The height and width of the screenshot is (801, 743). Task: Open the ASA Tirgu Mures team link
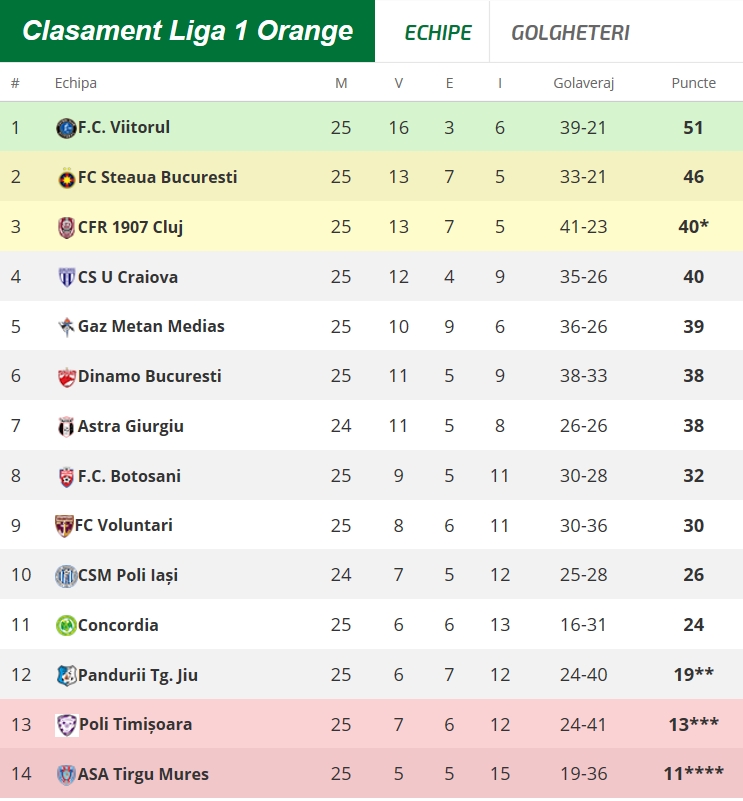click(143, 774)
